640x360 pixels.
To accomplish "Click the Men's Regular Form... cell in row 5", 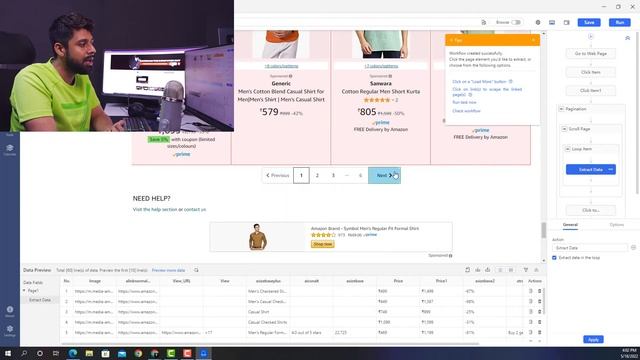I will (267, 333).
